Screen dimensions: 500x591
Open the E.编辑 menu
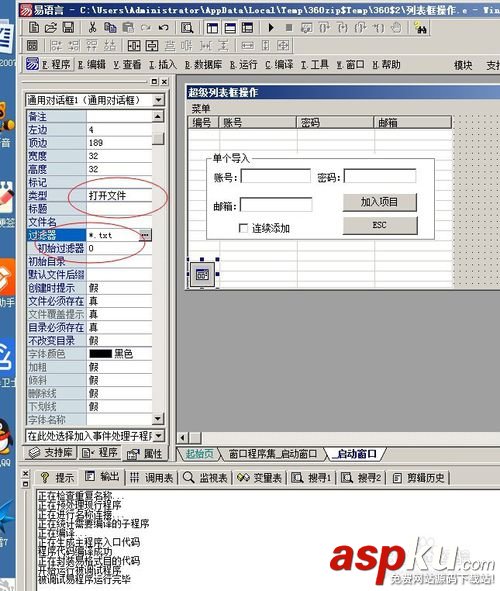[92, 64]
